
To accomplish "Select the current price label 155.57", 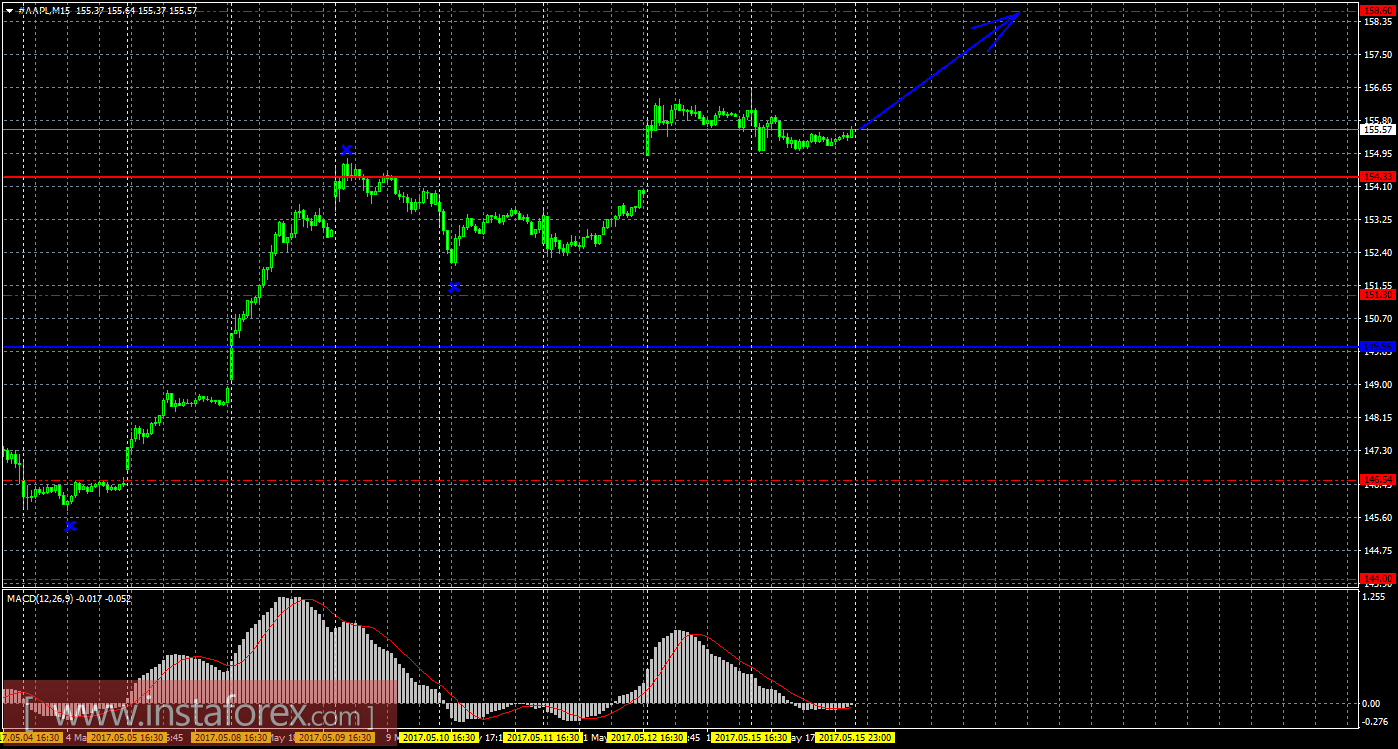I will [x=1377, y=129].
